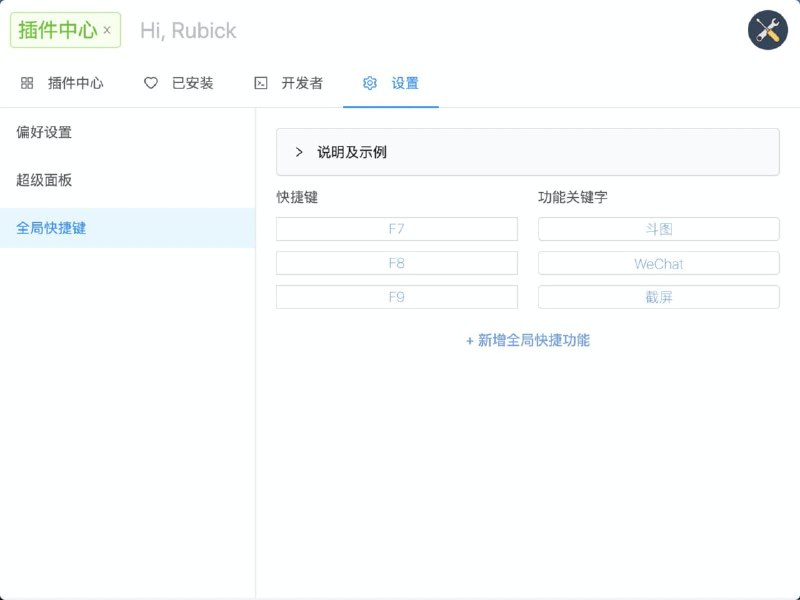Click the 斗图 keyword field

tap(659, 229)
